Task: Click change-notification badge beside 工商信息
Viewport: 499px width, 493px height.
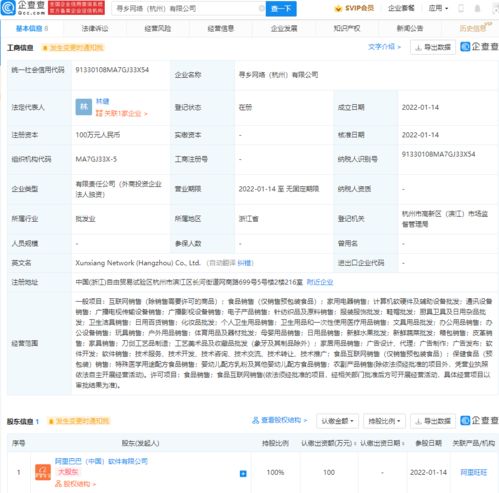Action: point(73,48)
